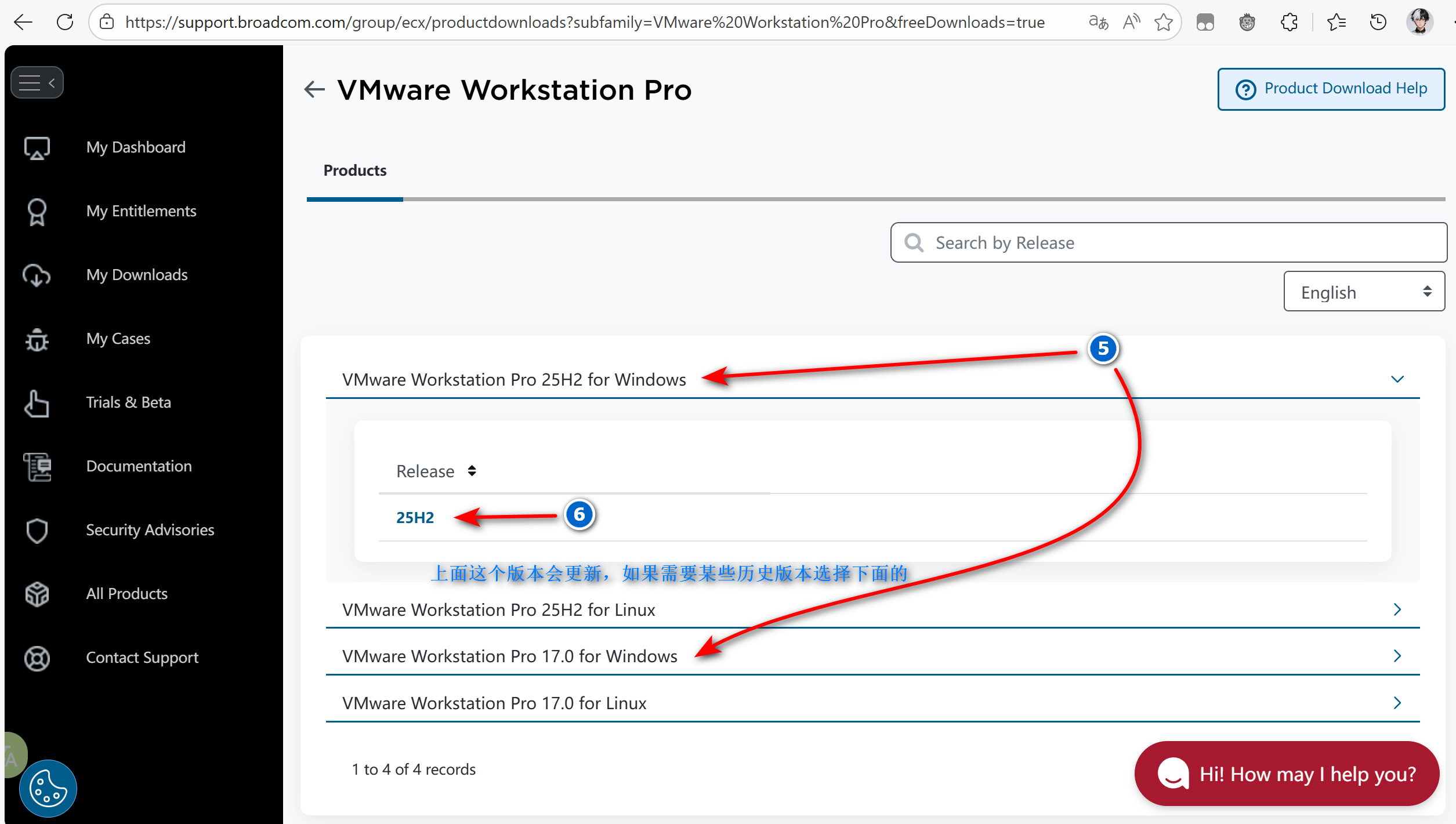Open My Downloads cloud icon

pos(37,275)
